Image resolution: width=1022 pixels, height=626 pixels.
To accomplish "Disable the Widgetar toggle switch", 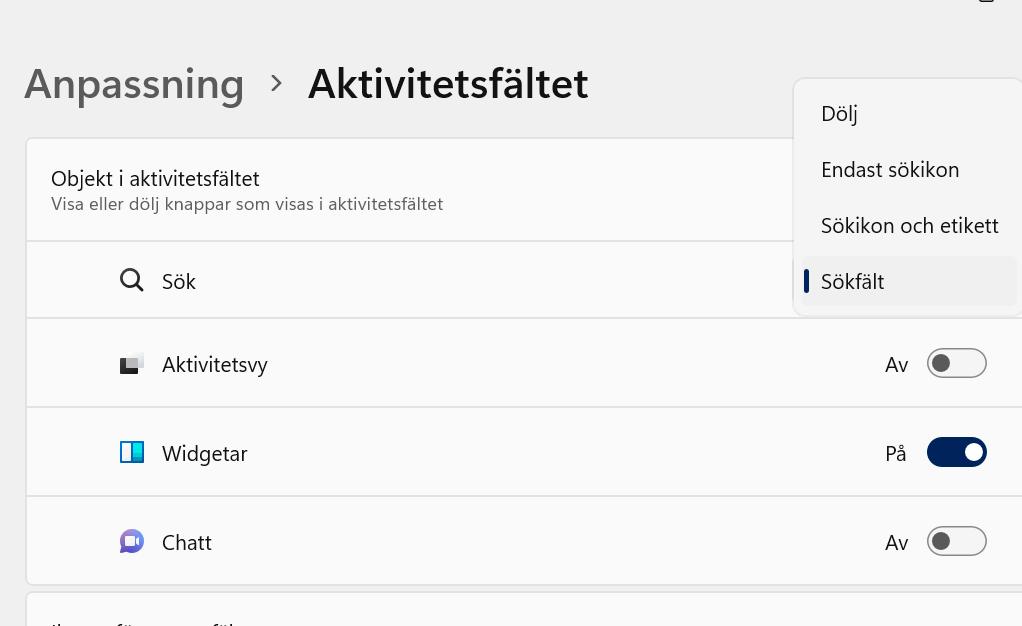I will coord(956,453).
